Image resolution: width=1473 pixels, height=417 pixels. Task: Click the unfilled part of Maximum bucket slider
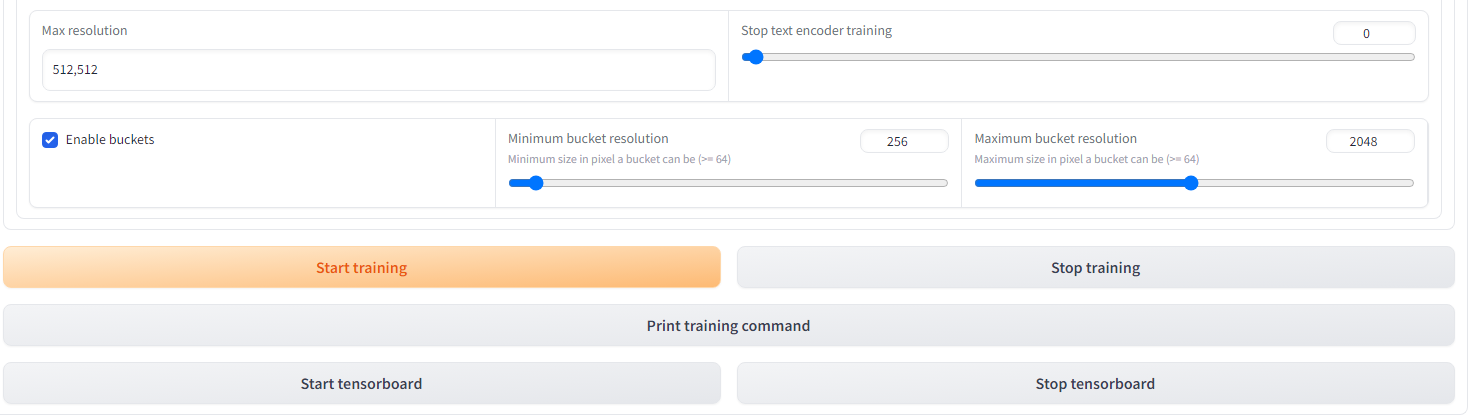1300,183
